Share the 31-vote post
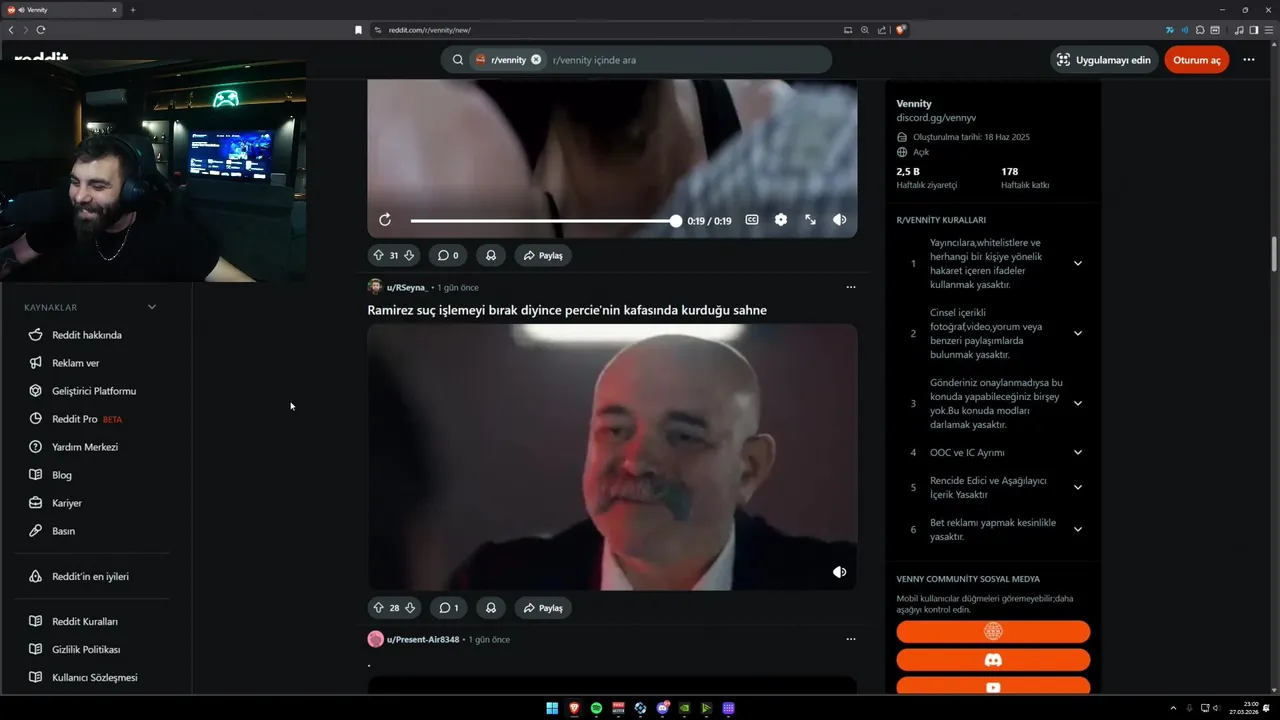1280x720 pixels. (543, 255)
